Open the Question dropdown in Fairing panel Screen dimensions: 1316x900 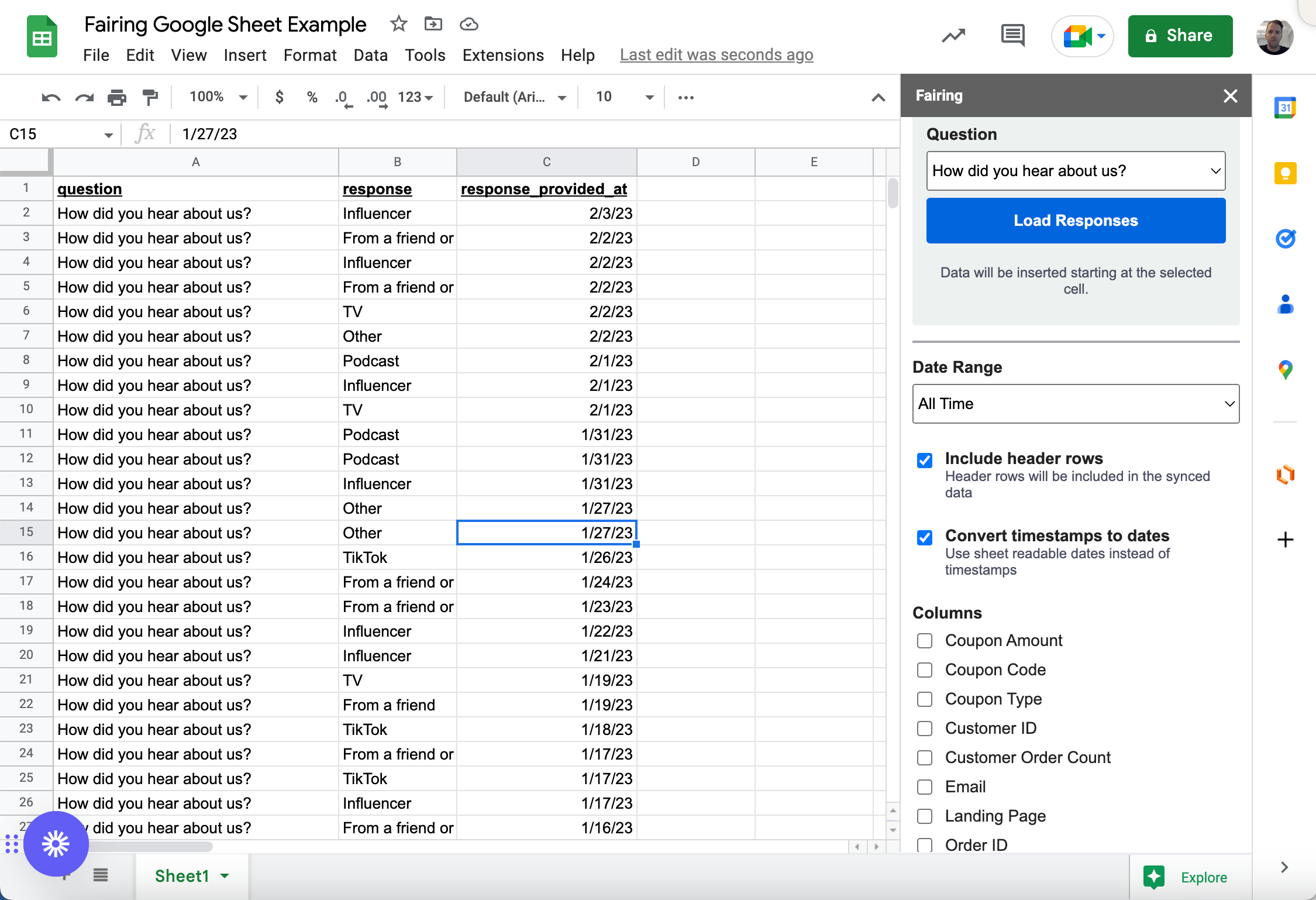click(x=1075, y=171)
